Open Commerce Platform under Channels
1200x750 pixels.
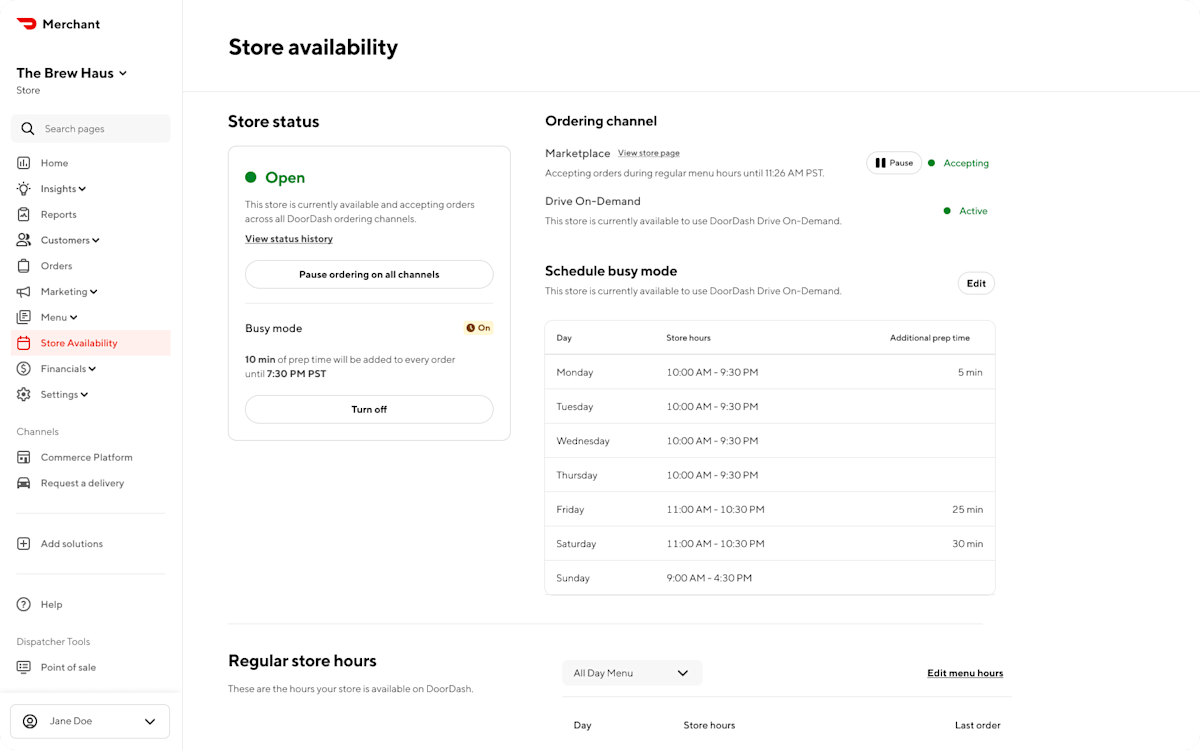tap(25, 457)
